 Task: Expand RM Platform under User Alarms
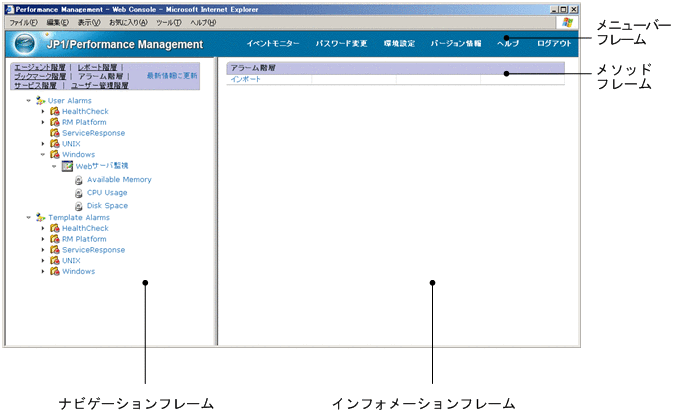click(42, 122)
